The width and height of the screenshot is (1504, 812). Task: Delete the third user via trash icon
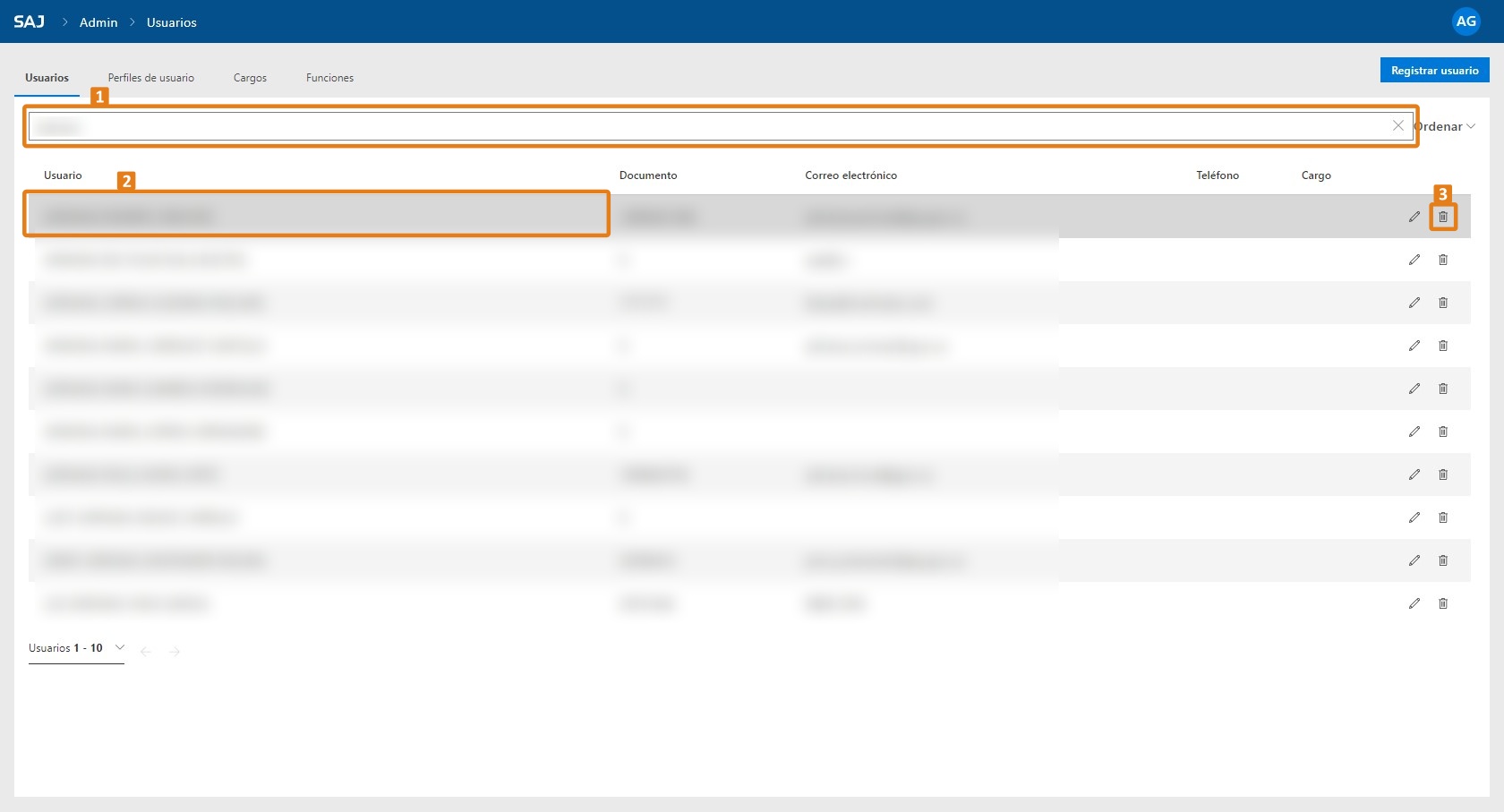click(x=1442, y=303)
